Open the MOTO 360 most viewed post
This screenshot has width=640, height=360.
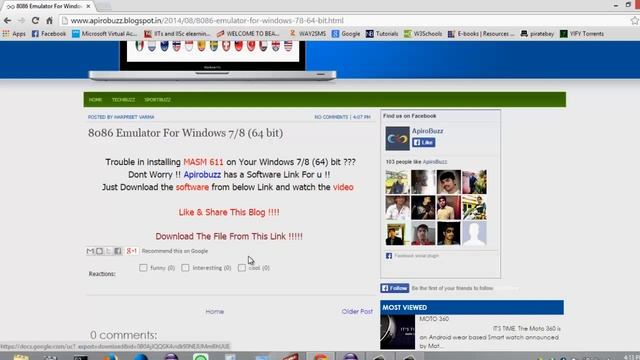click(x=434, y=319)
